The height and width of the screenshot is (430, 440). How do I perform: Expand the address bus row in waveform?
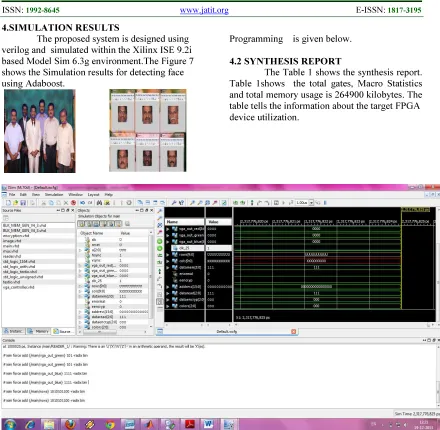click(x=168, y=287)
